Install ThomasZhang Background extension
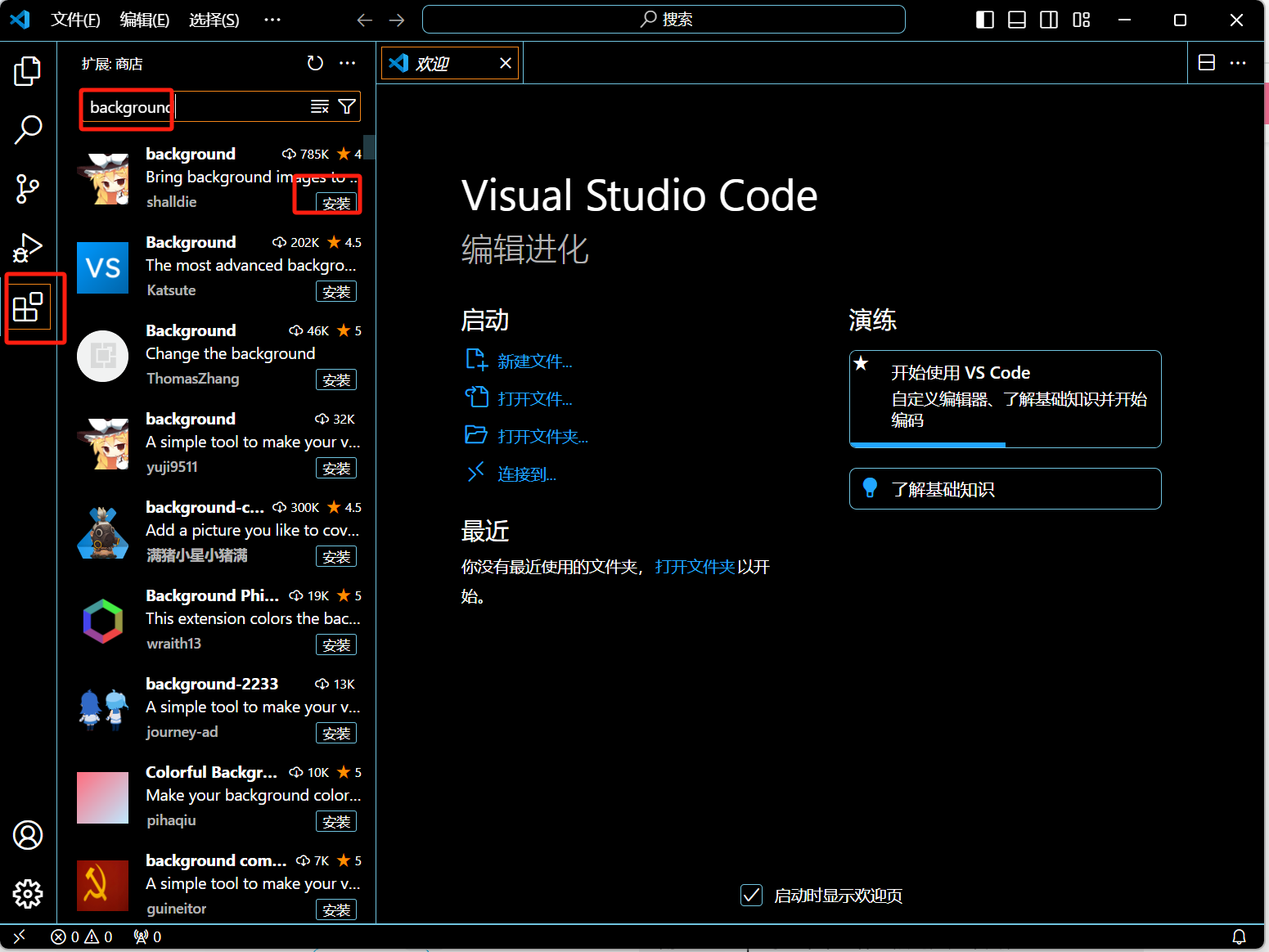This screenshot has height=952, width=1269. pos(336,379)
